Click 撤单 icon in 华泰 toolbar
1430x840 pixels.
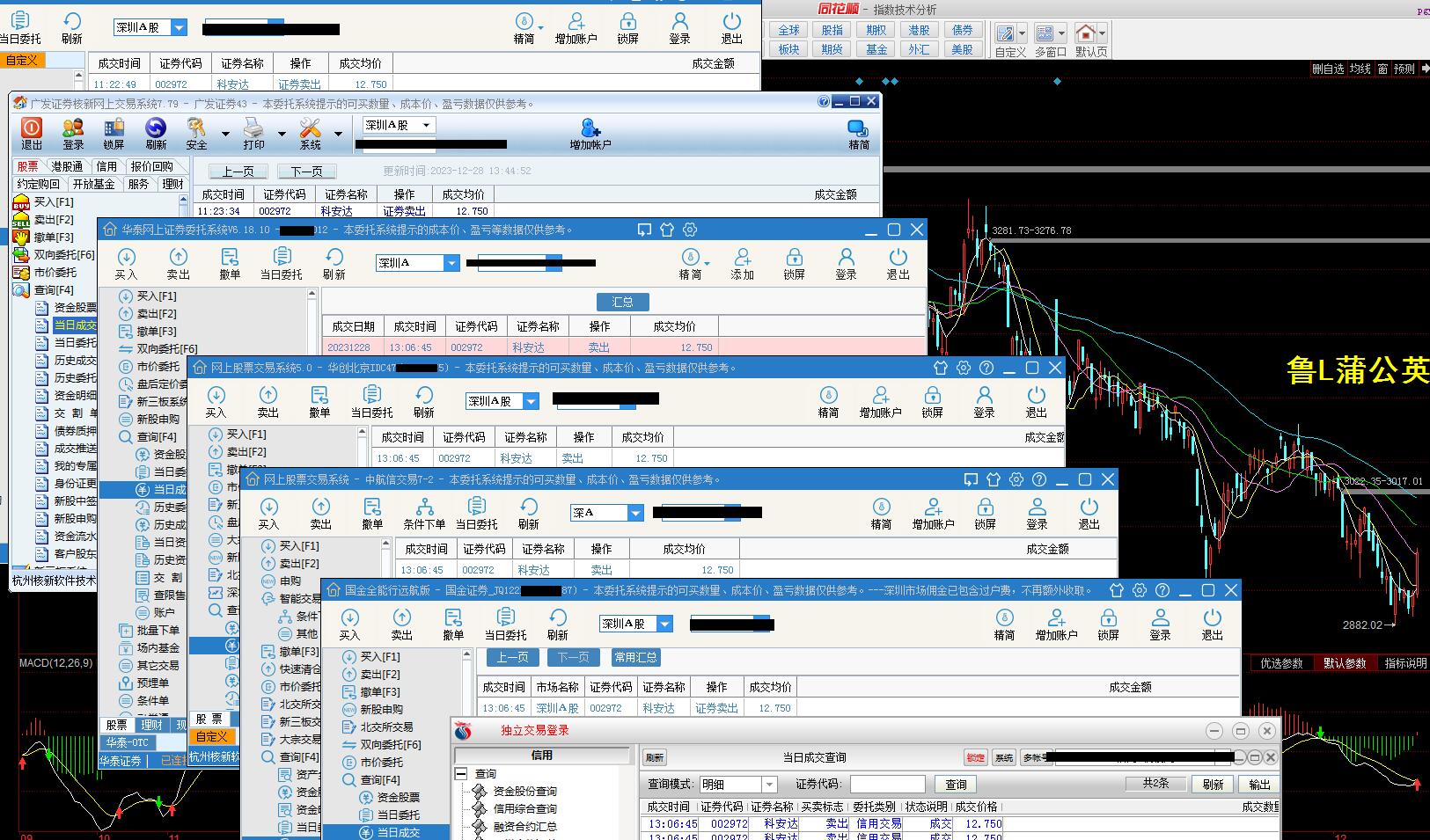pos(230,257)
